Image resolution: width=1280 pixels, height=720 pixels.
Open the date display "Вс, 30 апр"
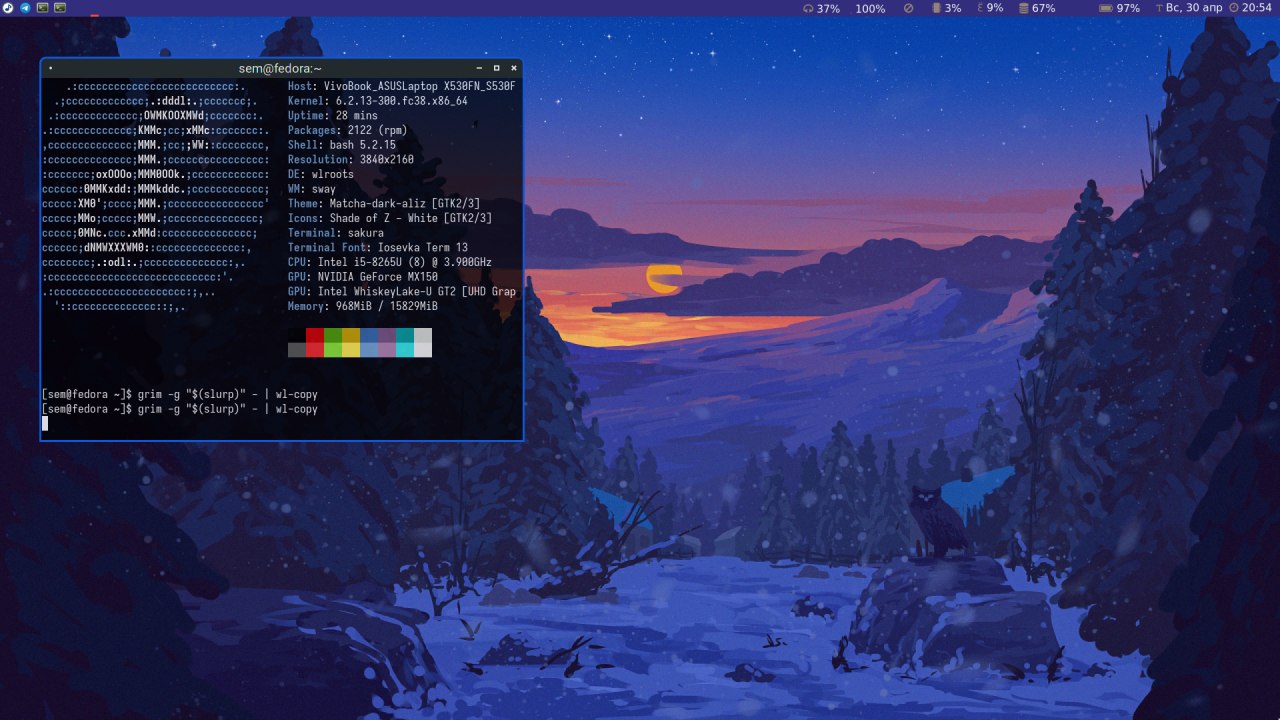coord(1189,8)
